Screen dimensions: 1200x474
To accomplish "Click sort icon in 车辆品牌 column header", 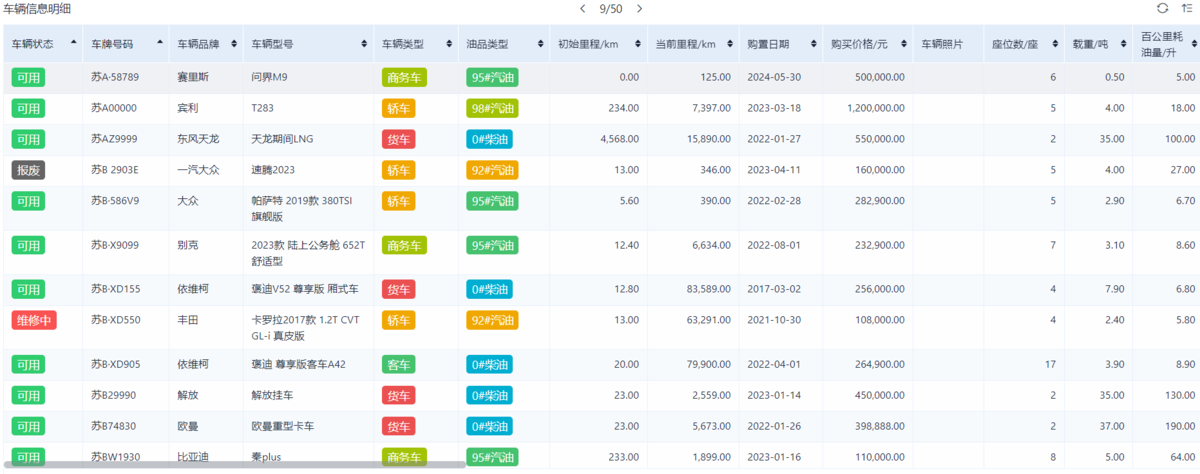I will pyautogui.click(x=234, y=44).
